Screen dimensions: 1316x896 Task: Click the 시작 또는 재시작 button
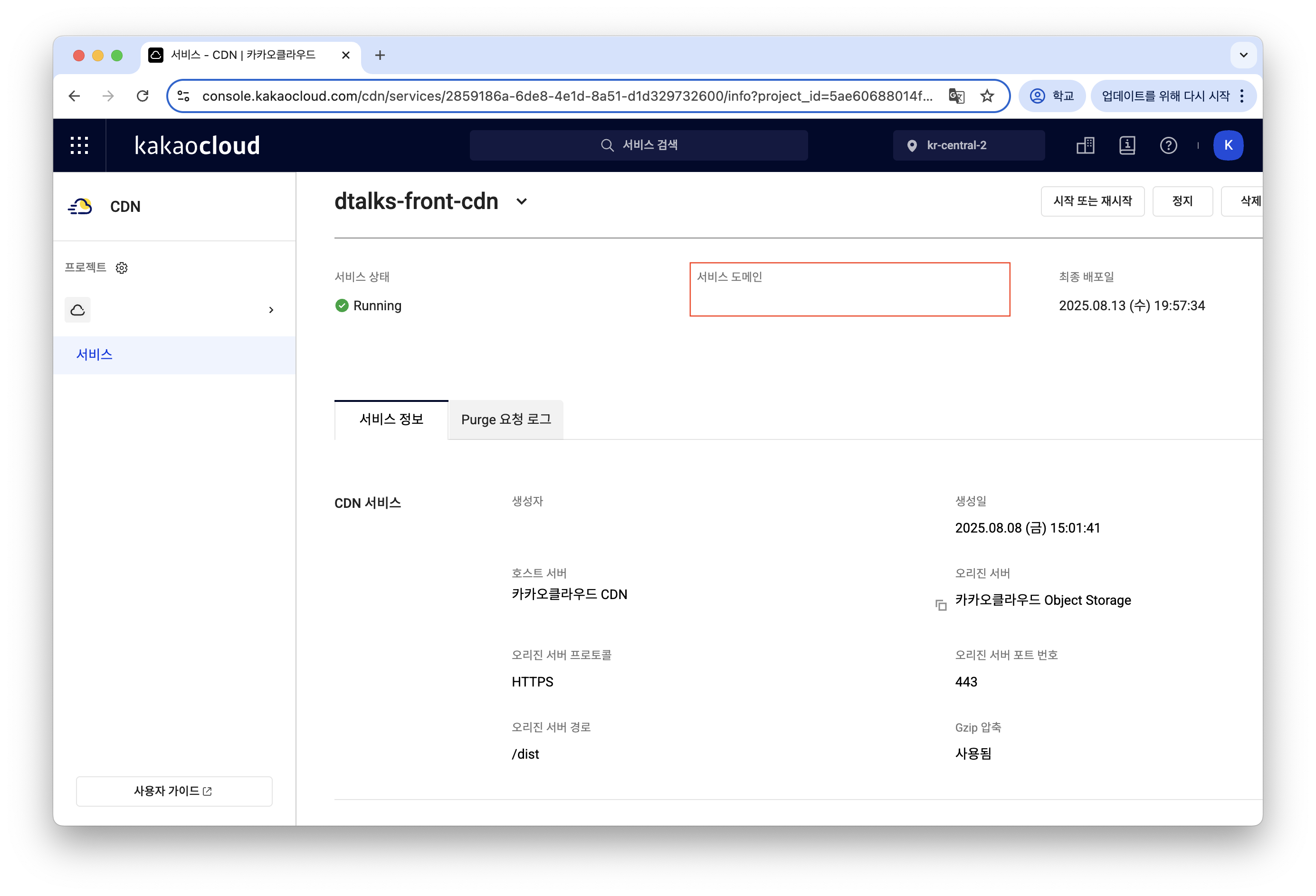pyautogui.click(x=1092, y=201)
